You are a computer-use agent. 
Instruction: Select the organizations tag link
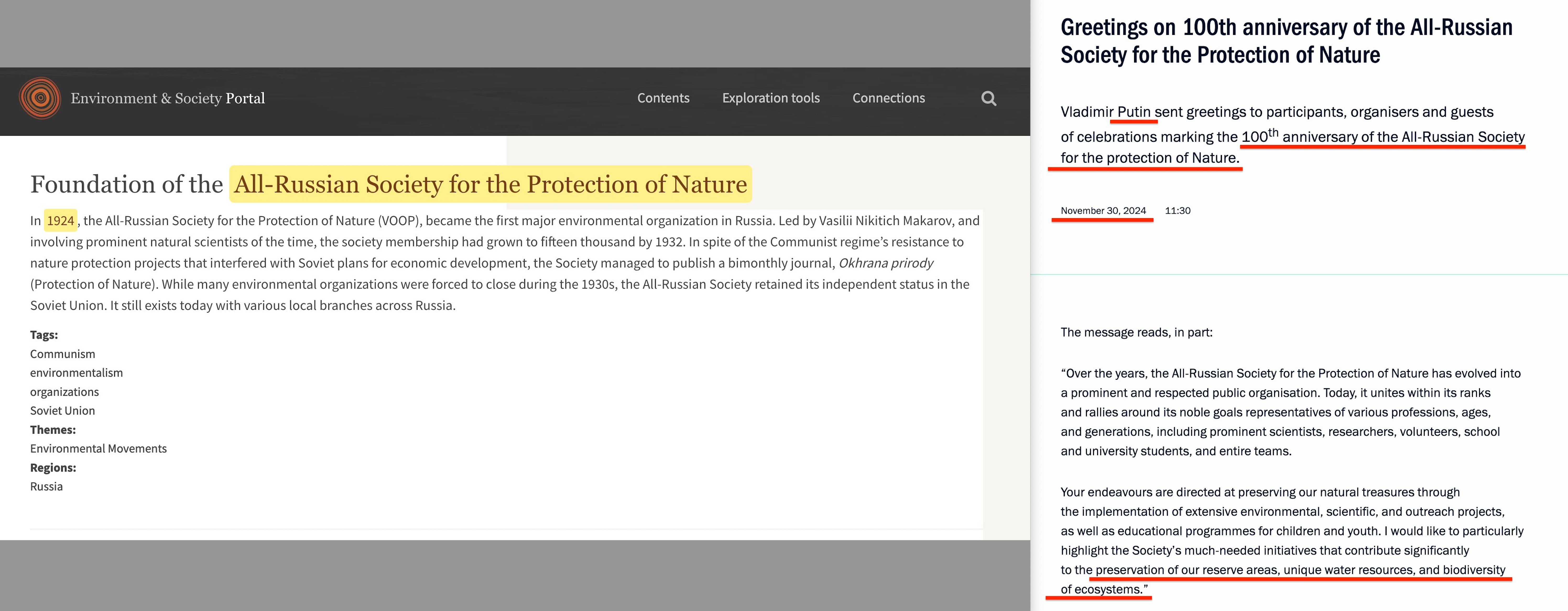(64, 392)
